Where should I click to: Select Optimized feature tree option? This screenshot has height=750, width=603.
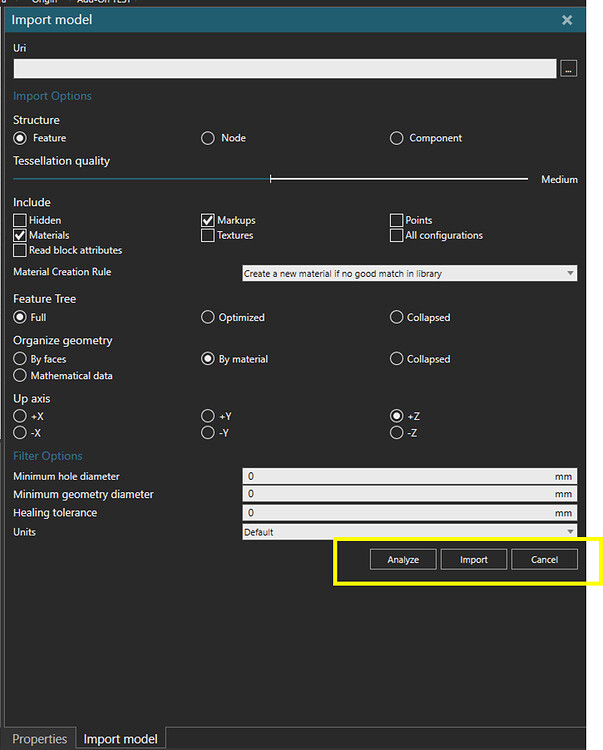208,317
